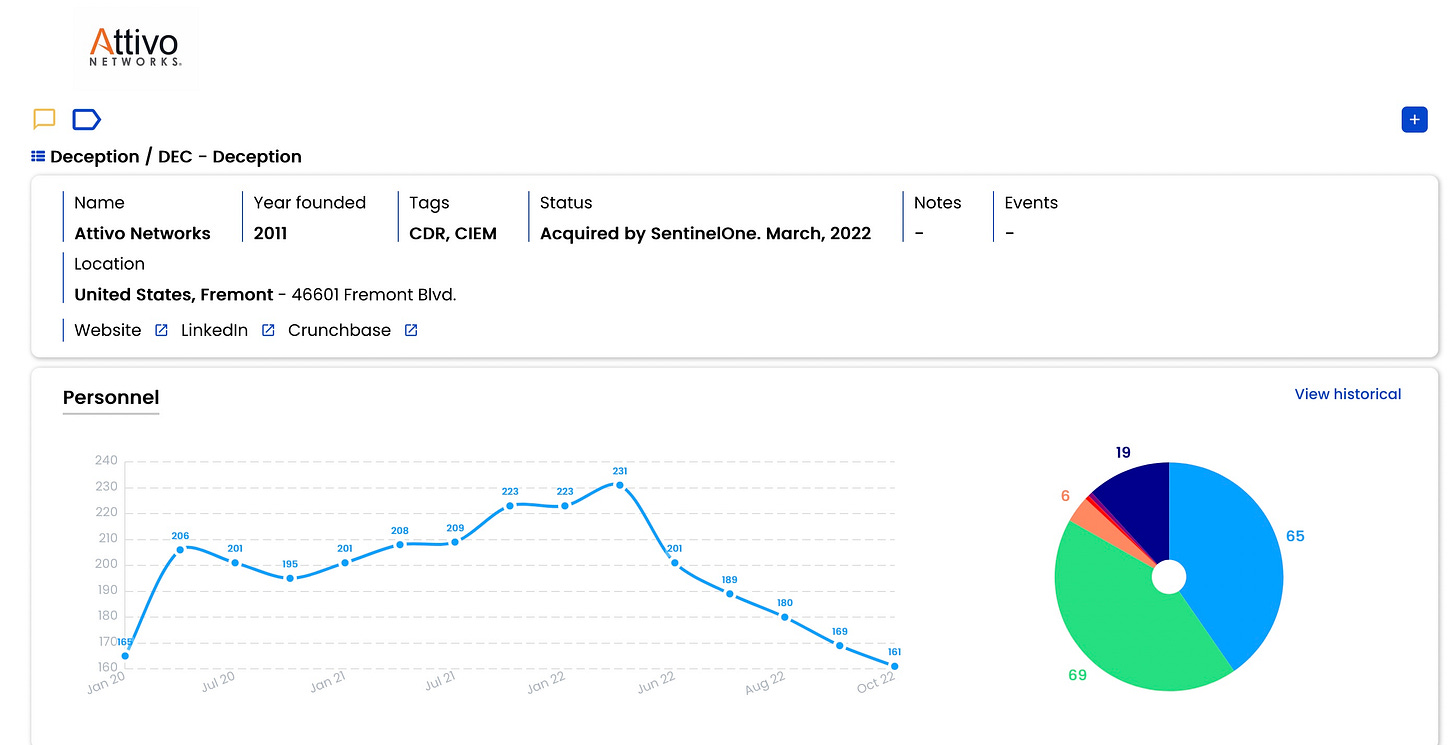The image size is (1456, 745).
Task: Click the United States, Fremont location text
Action: click(174, 295)
